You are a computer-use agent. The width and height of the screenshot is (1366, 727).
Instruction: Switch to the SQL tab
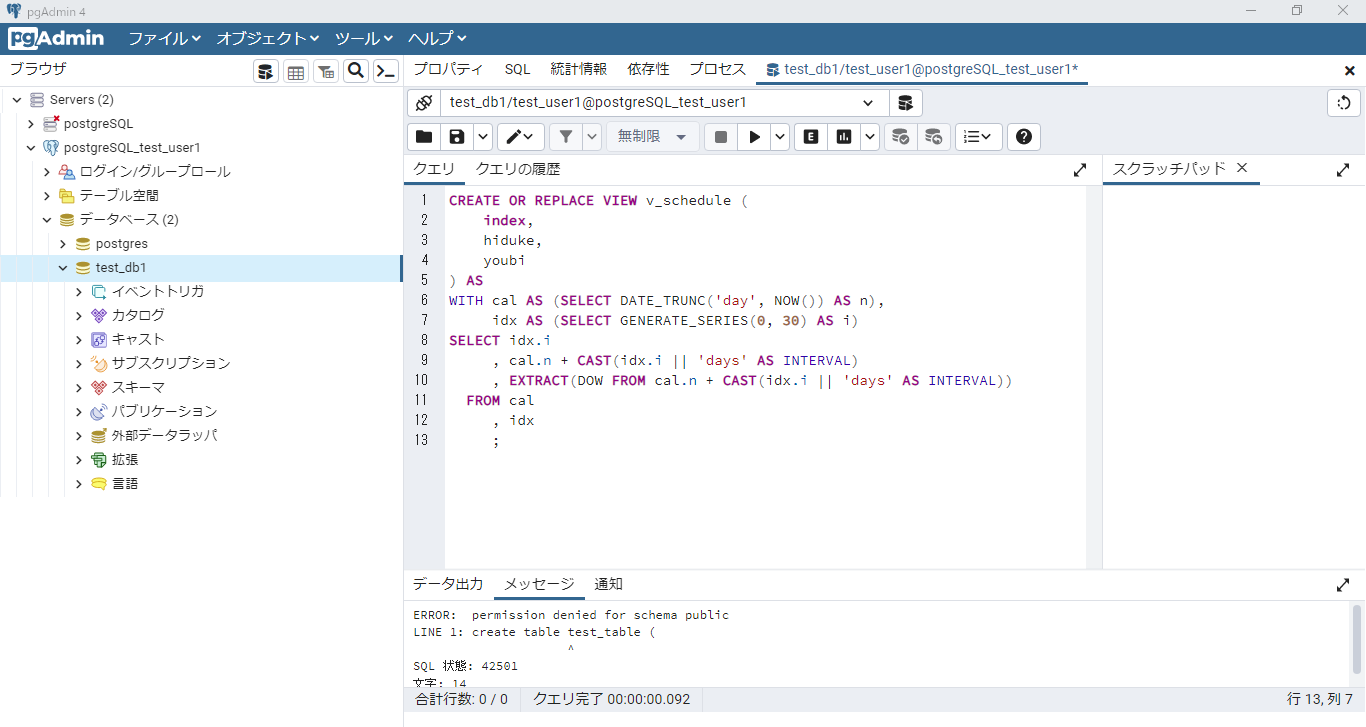[517, 69]
